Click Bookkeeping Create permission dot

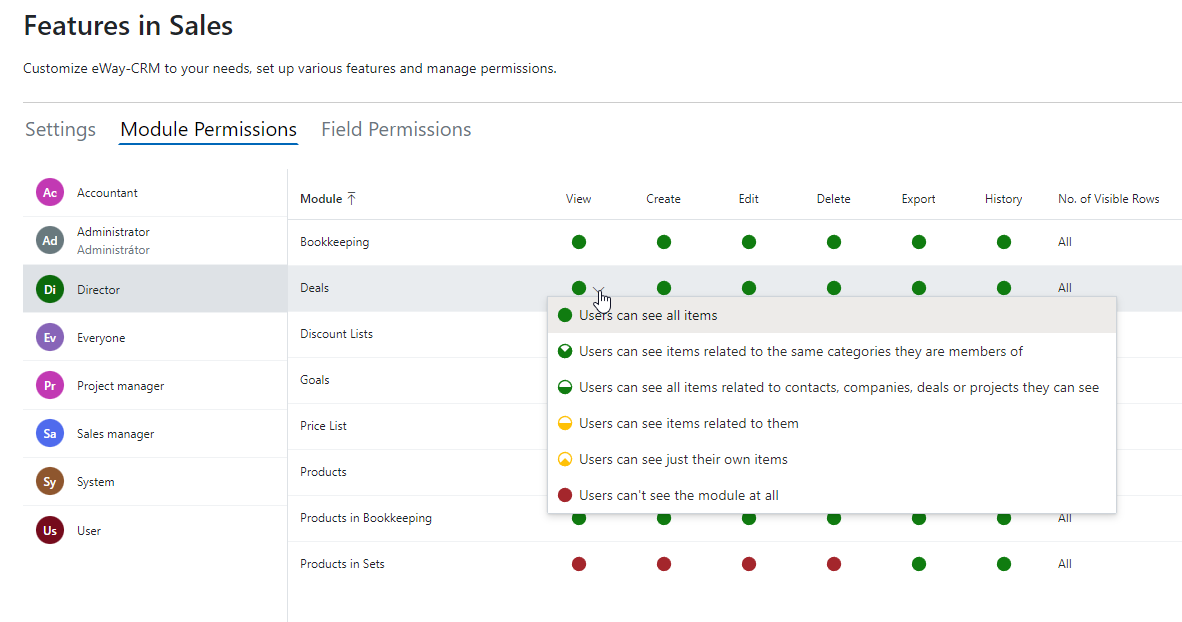(x=663, y=242)
